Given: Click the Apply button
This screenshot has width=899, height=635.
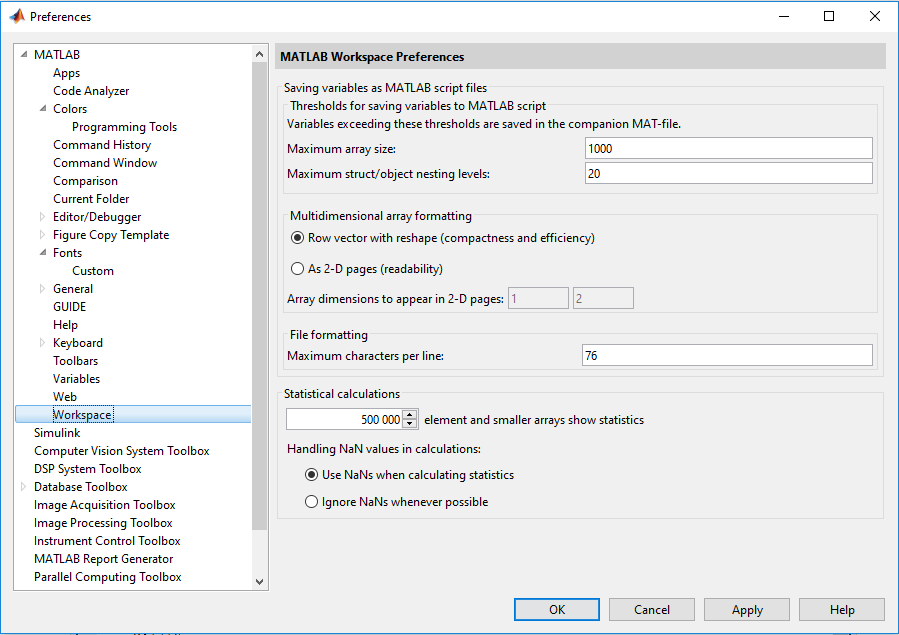Looking at the screenshot, I should point(747,610).
